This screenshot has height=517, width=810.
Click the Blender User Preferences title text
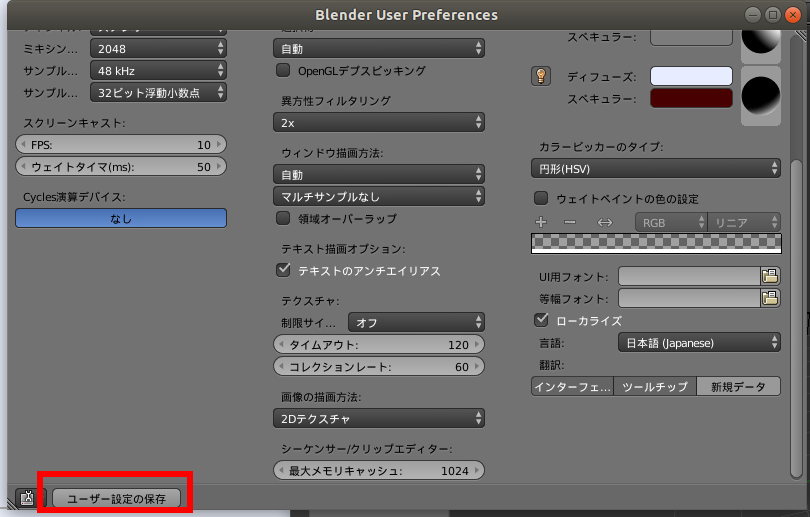click(407, 15)
